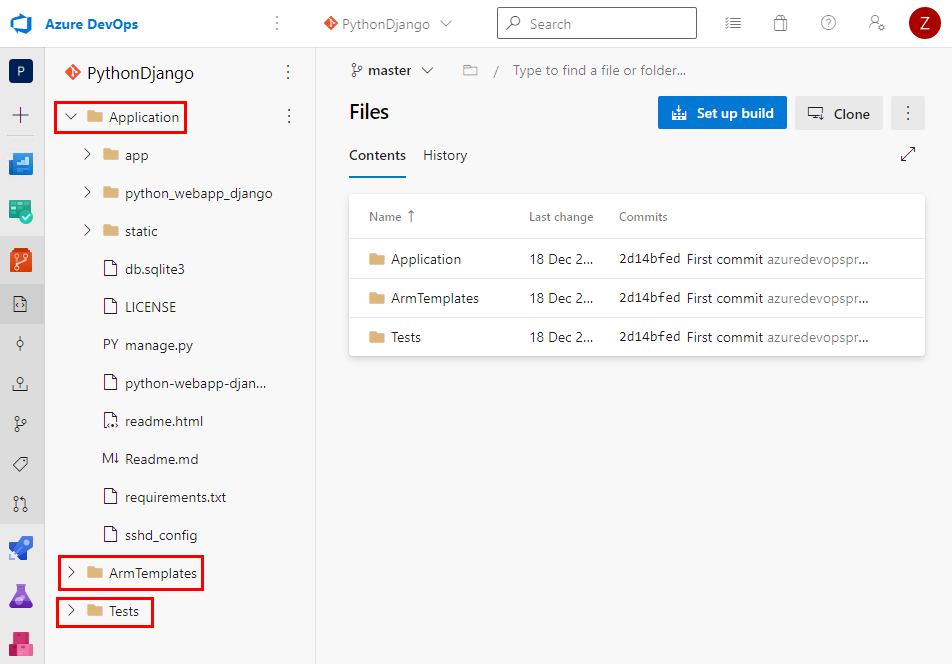Expand the ArmTemplates folder in tree
The width and height of the screenshot is (952, 664).
(x=71, y=572)
